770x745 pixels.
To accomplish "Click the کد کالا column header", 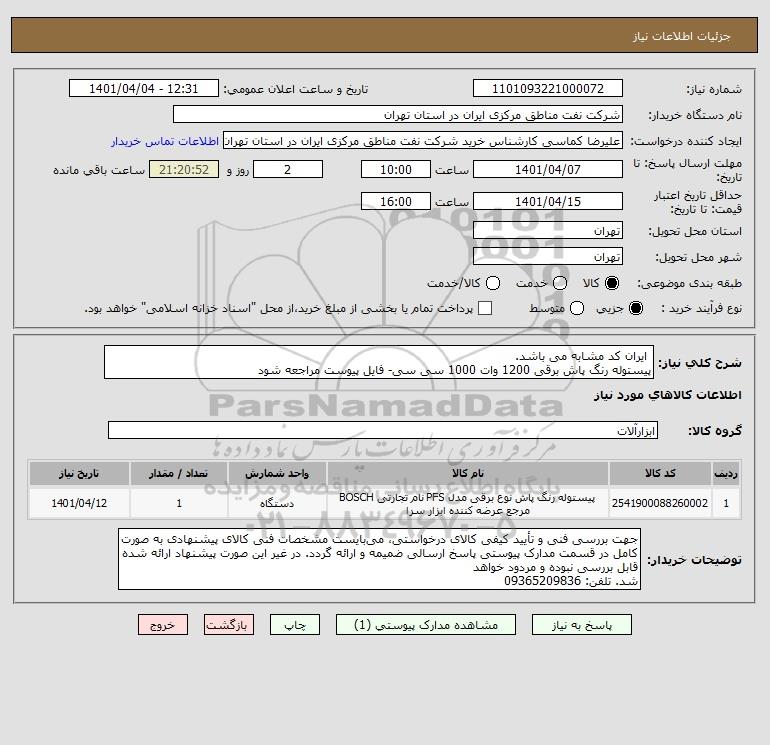I will [x=660, y=473].
